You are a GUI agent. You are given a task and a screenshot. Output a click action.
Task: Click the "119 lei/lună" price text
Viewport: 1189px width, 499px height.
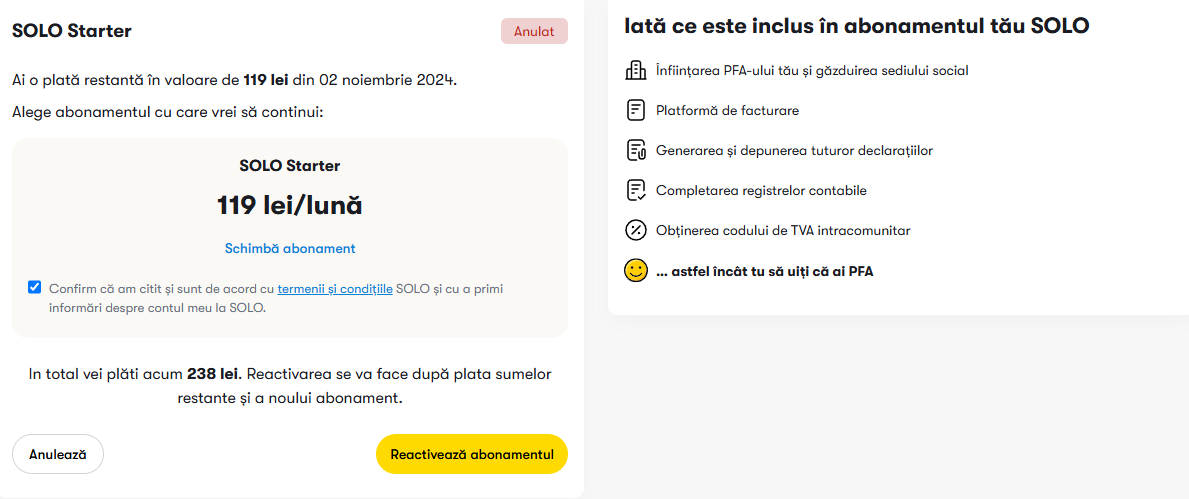click(290, 206)
